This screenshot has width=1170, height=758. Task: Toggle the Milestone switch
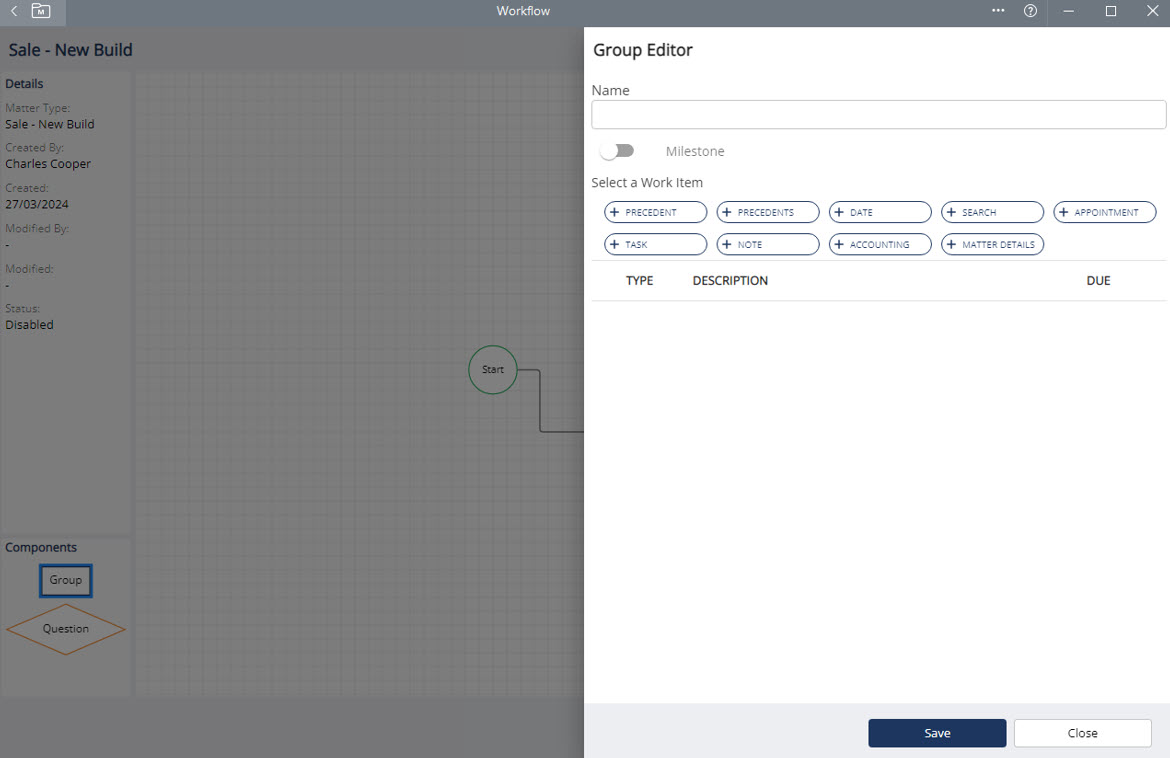tap(617, 151)
